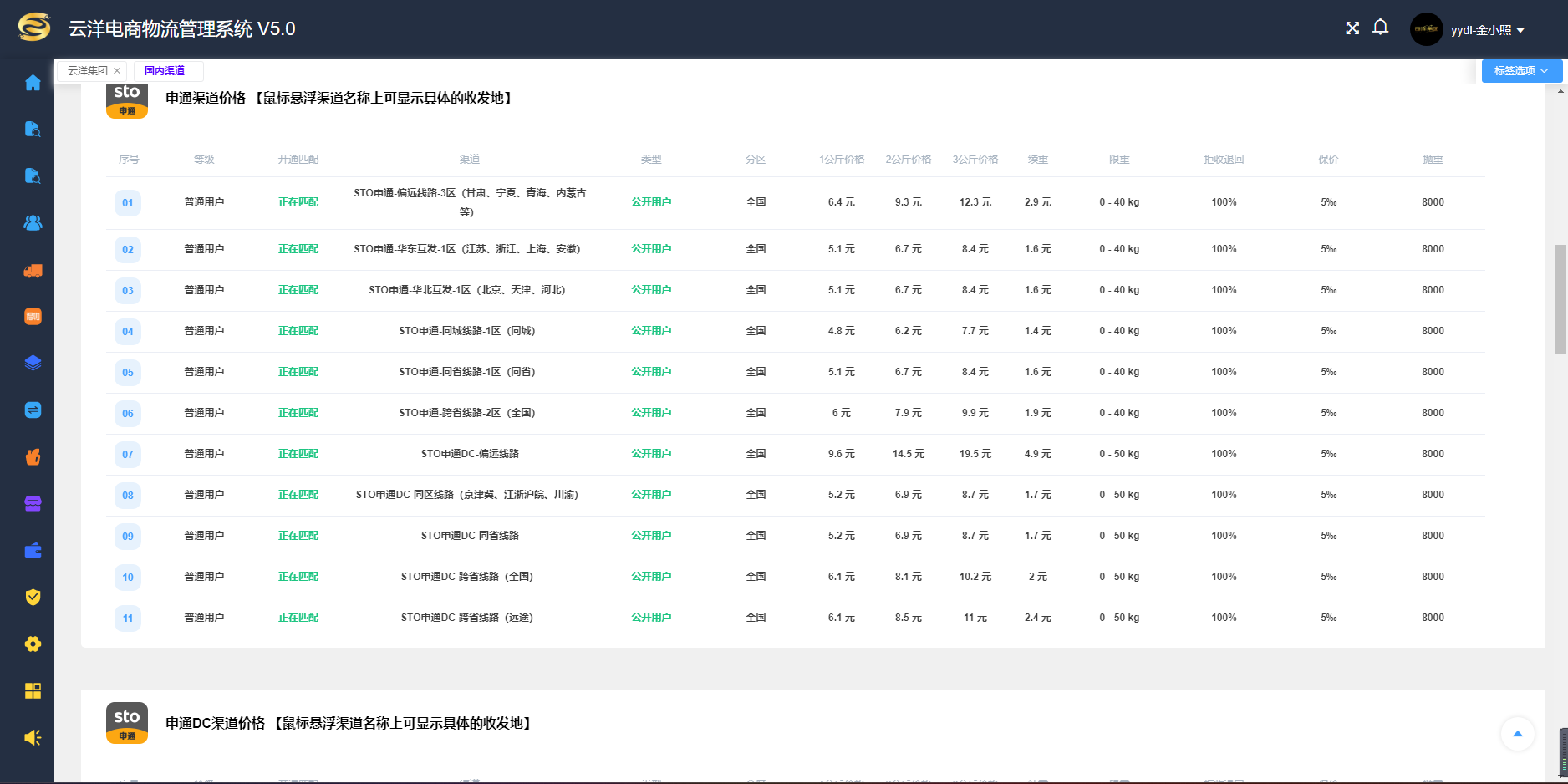1568x784 pixels.
Task: Open the orange shopping bag icon
Action: click(x=33, y=457)
